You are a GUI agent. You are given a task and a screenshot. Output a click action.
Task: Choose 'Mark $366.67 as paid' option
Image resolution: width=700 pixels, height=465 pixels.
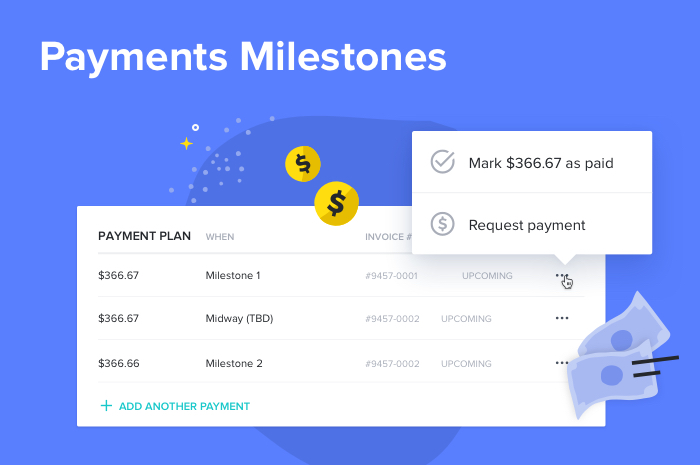tap(540, 162)
